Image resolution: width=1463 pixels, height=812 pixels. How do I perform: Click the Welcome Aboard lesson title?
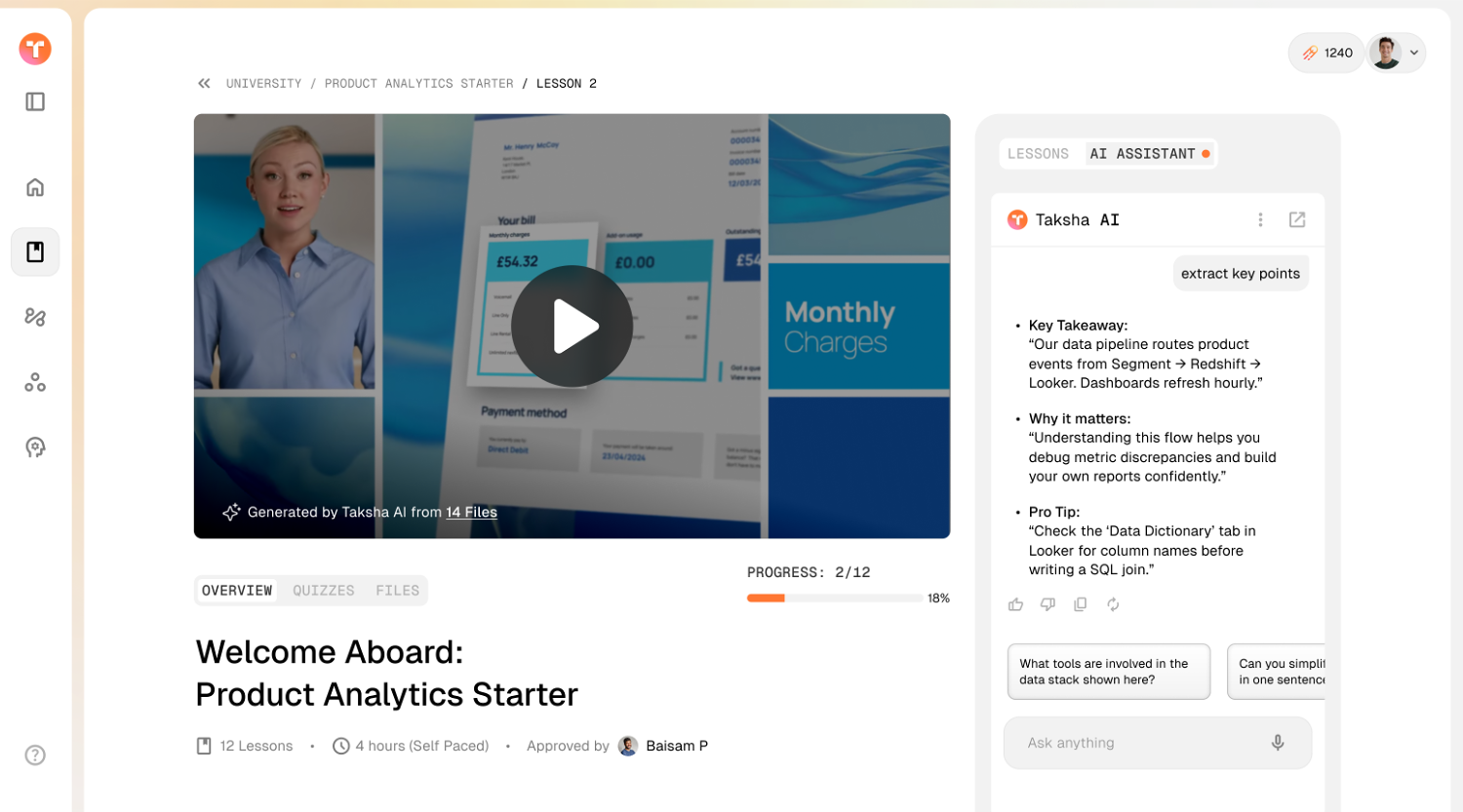click(387, 673)
